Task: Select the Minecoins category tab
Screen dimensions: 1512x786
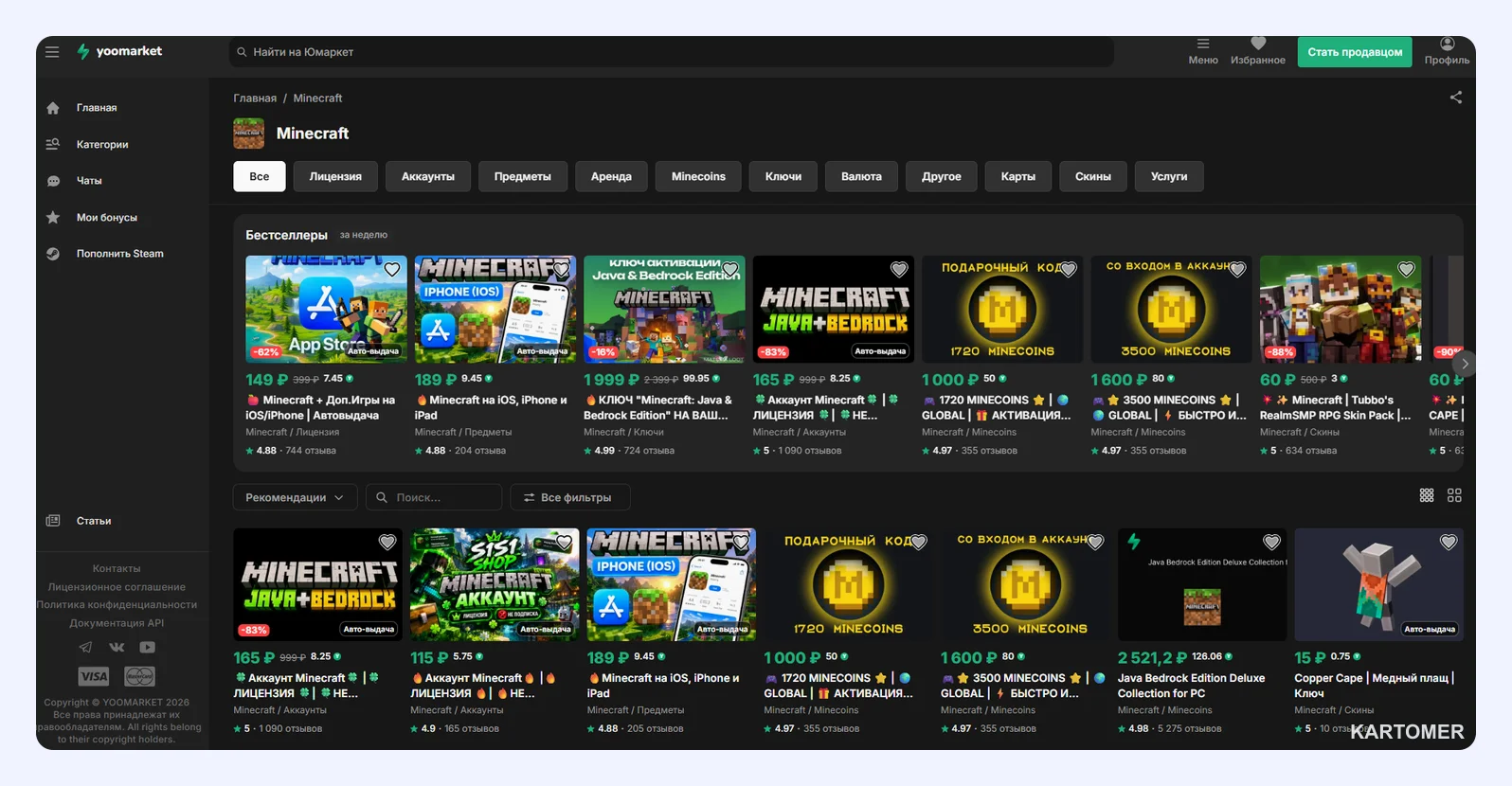Action: [698, 176]
